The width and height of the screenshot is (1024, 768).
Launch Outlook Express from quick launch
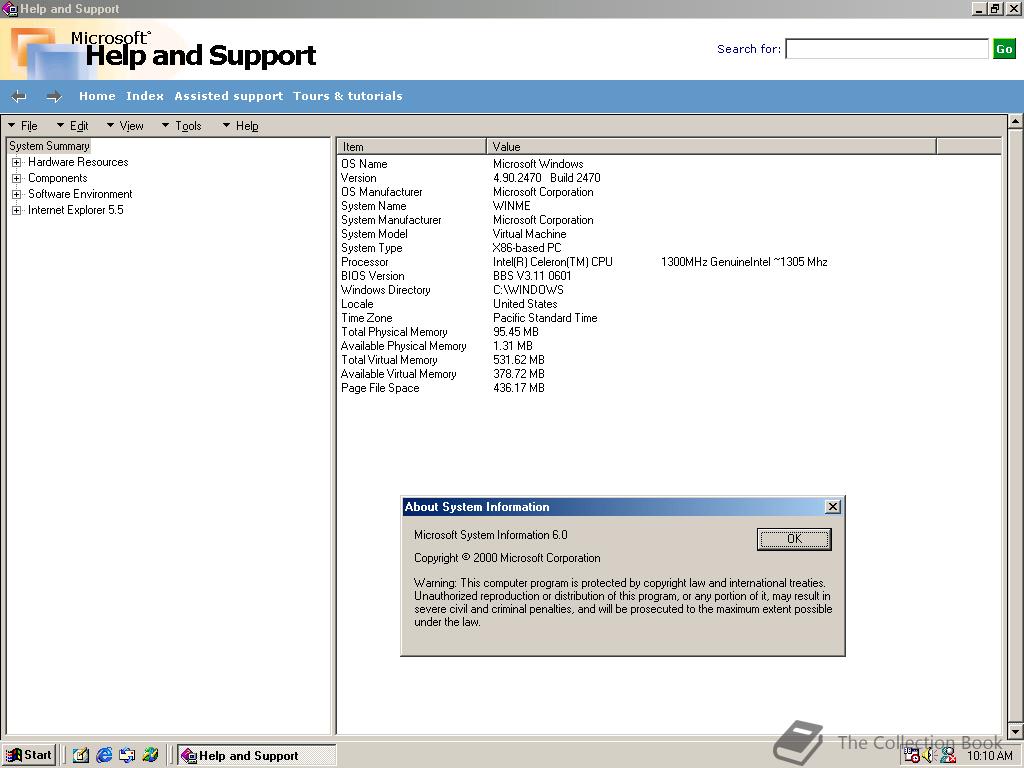click(127, 756)
